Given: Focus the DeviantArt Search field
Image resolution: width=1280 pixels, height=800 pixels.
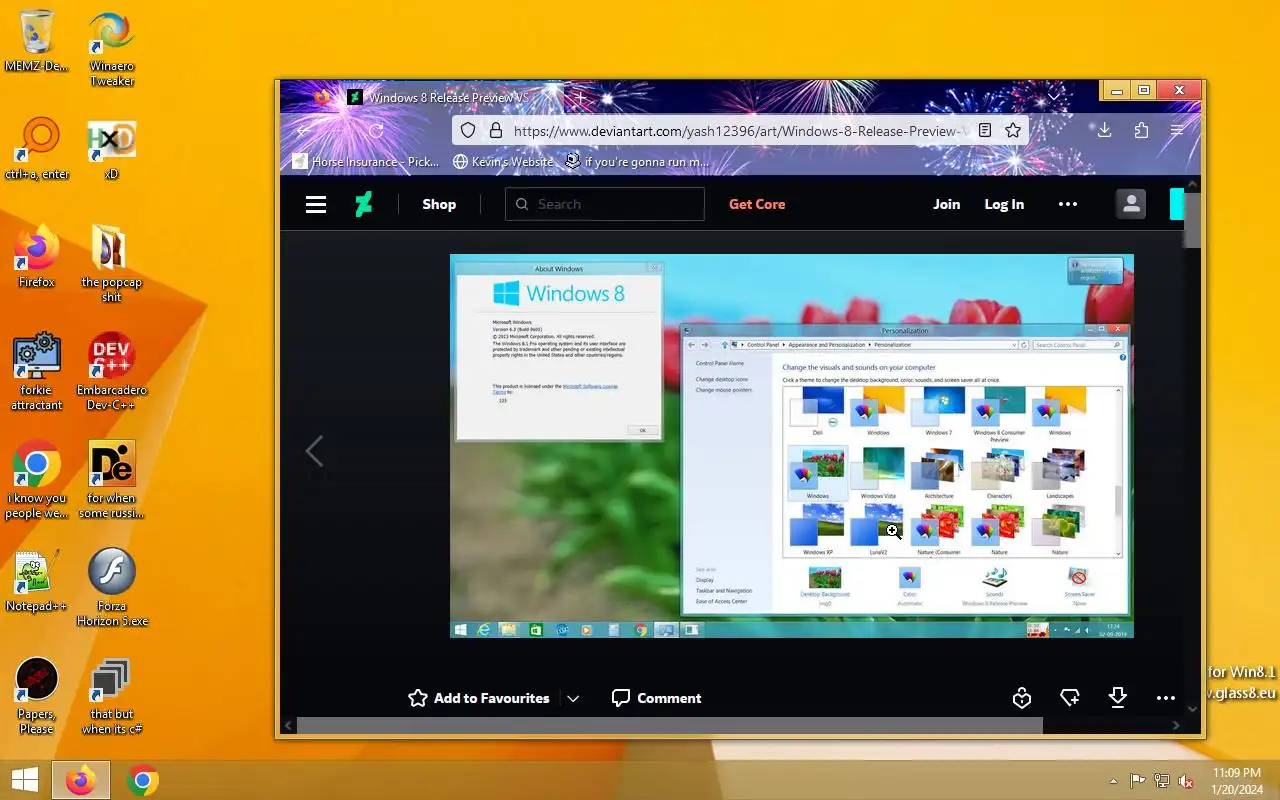Looking at the screenshot, I should [x=605, y=204].
